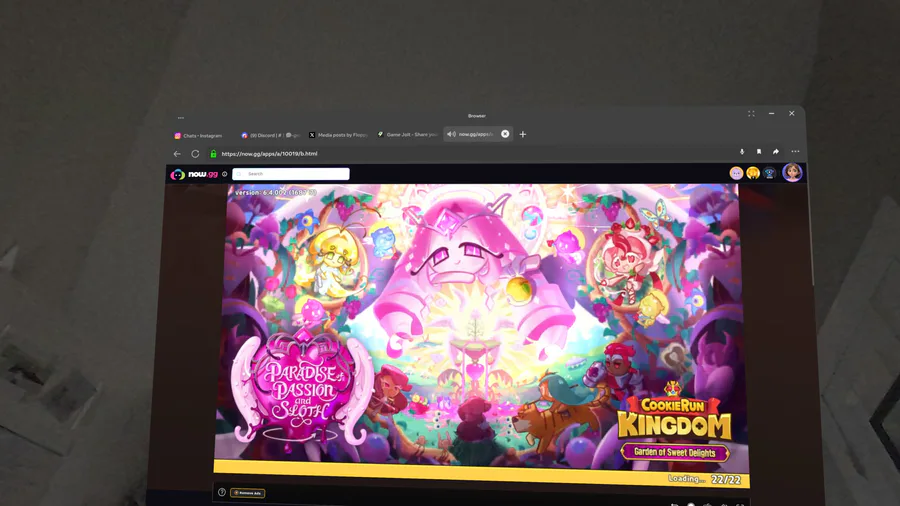This screenshot has width=900, height=506.
Task: Click the yellow loading progress bar
Action: click(481, 475)
